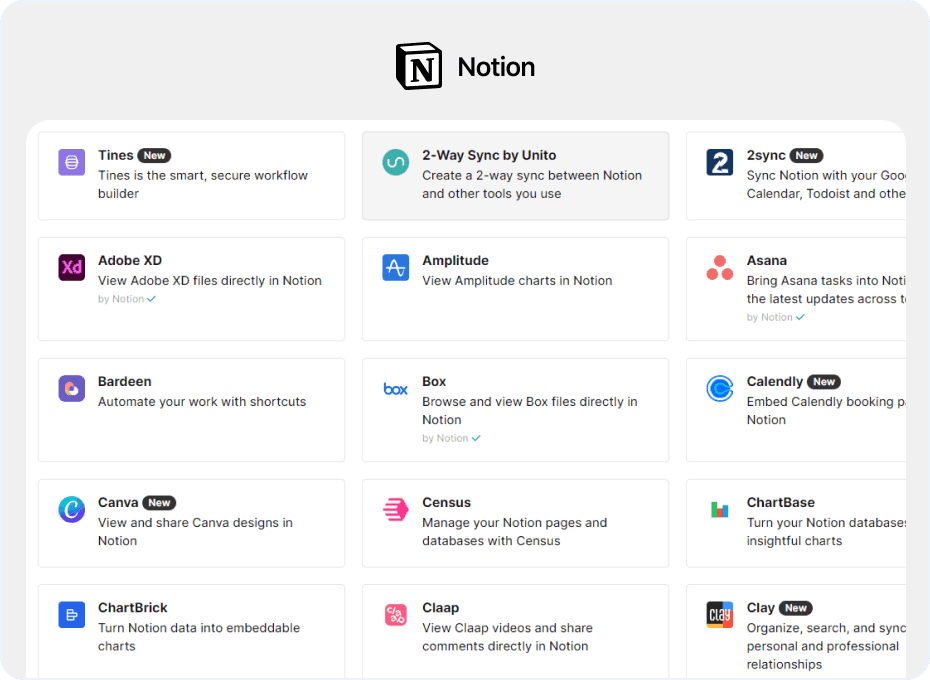Click the Notion heading text

[496, 67]
